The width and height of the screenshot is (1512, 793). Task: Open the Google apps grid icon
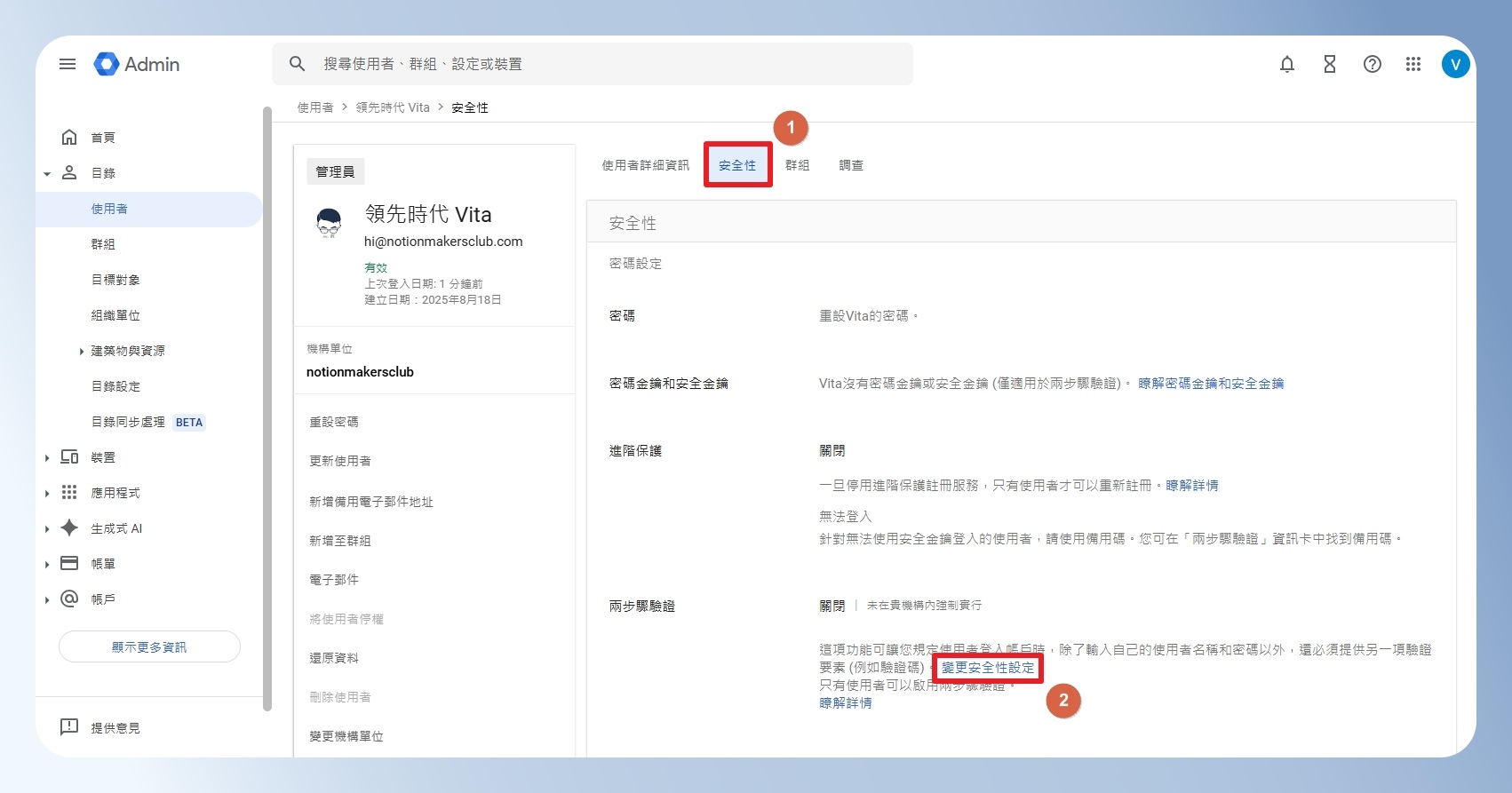click(x=1413, y=64)
